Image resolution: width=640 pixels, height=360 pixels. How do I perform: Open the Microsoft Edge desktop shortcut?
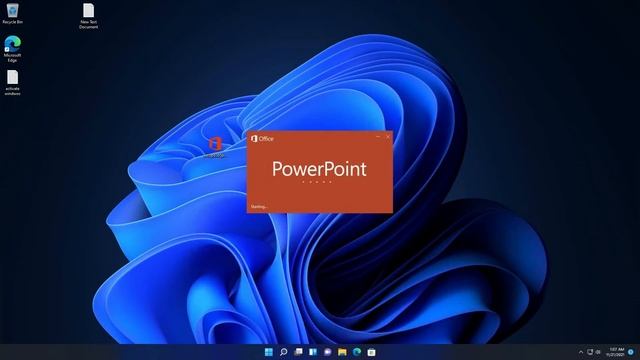[12, 49]
